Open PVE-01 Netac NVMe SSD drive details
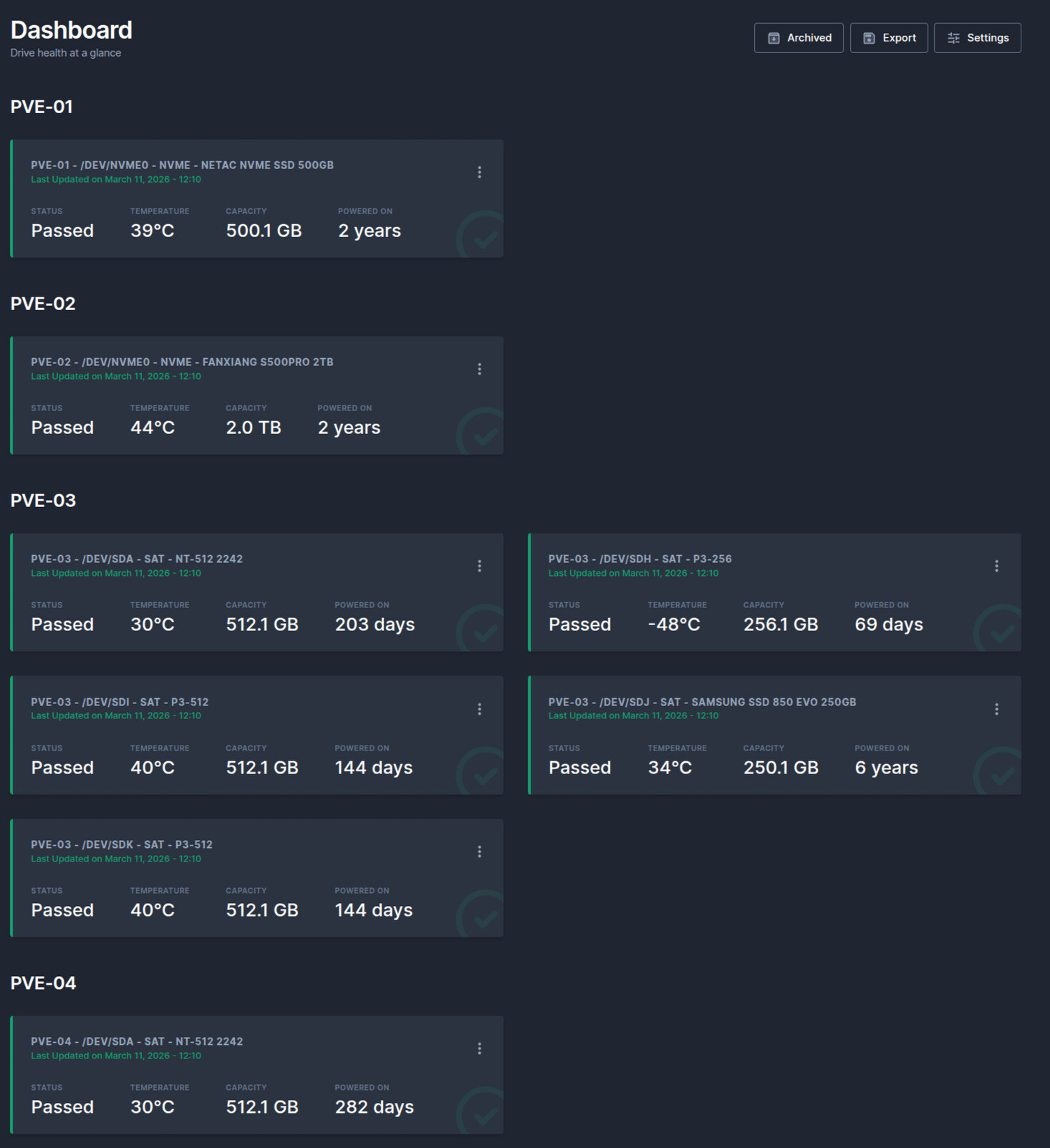This screenshot has width=1050, height=1148. pyautogui.click(x=182, y=165)
